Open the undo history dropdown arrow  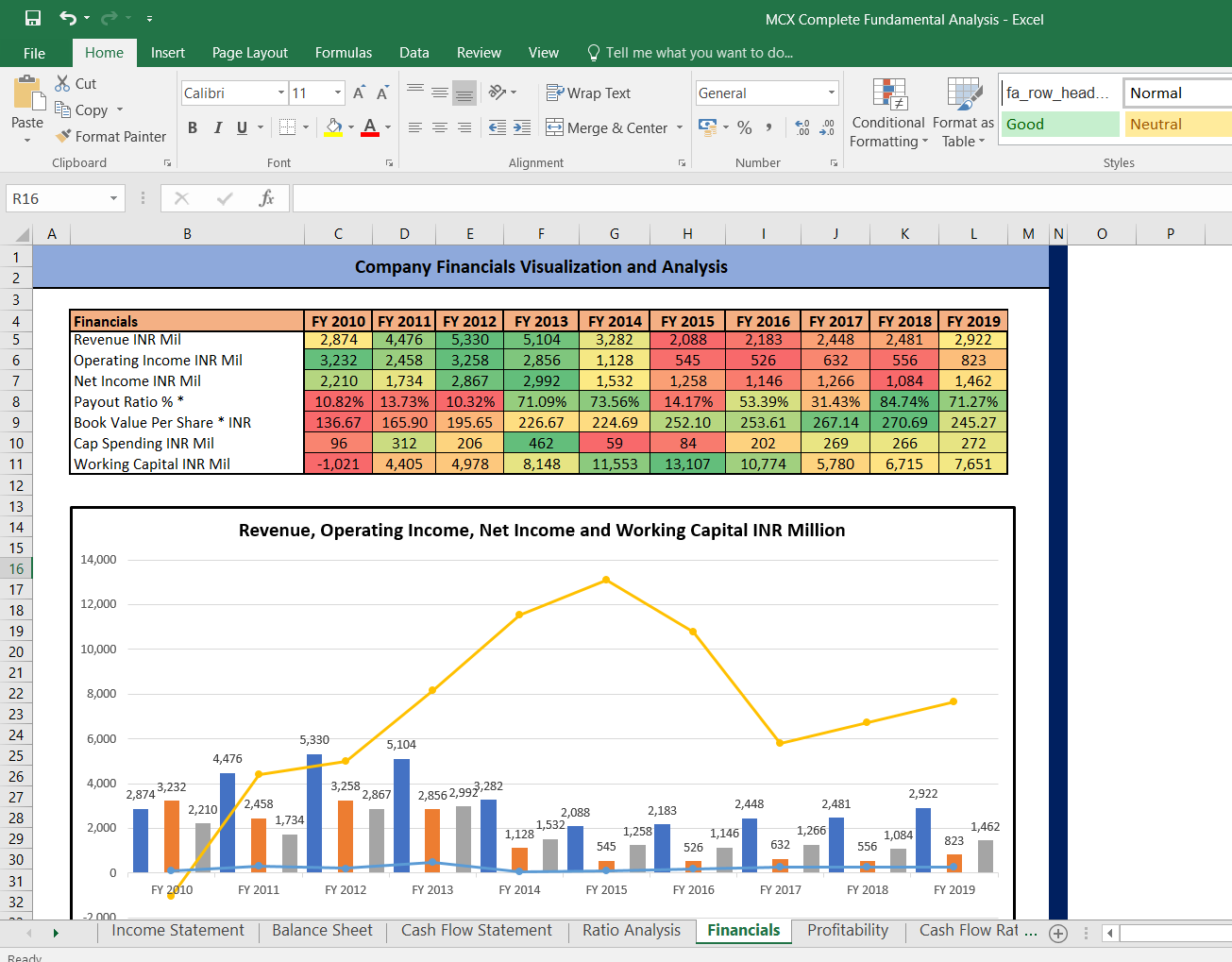(x=87, y=18)
